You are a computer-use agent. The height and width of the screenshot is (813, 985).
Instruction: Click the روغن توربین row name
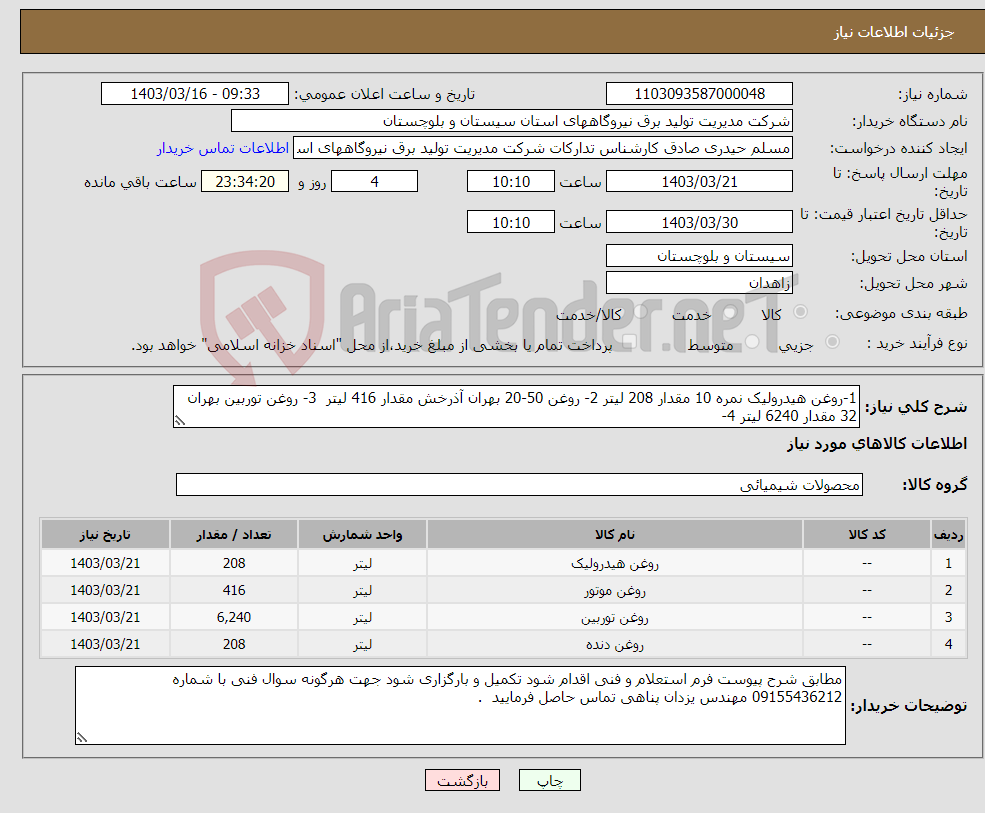click(615, 618)
